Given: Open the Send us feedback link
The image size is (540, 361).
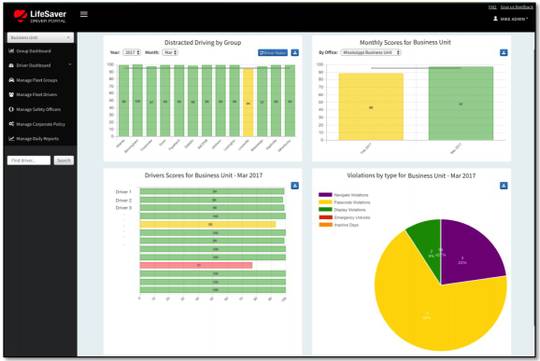Looking at the screenshot, I should pos(517,7).
